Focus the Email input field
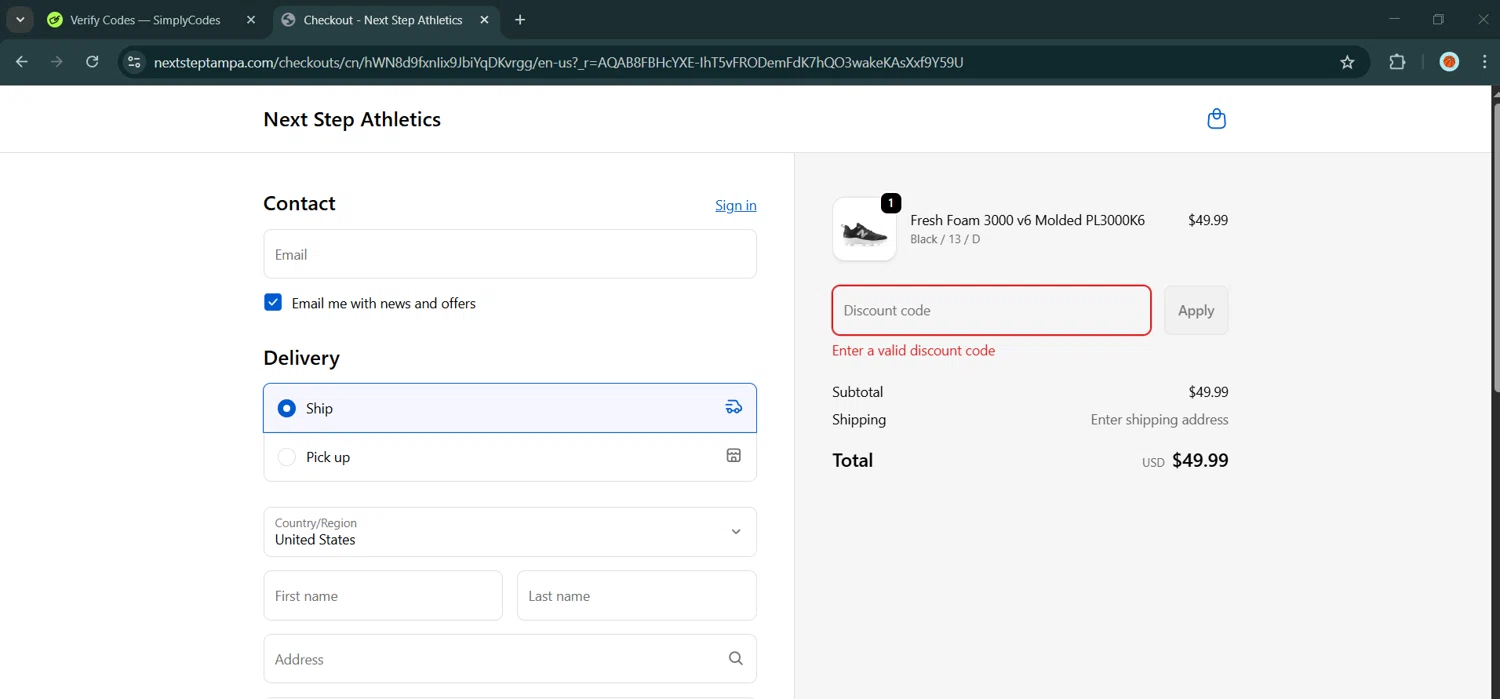Image resolution: width=1500 pixels, height=699 pixels. click(x=510, y=254)
